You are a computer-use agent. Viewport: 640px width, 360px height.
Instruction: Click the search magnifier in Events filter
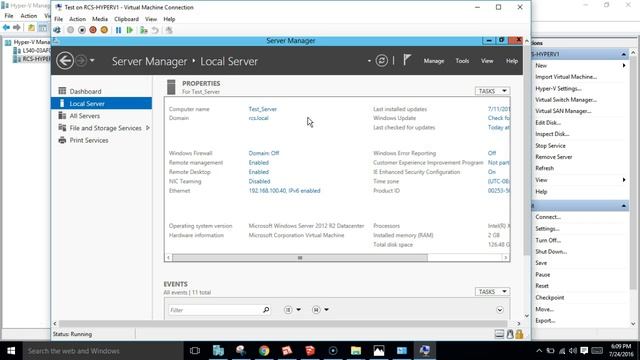click(266, 310)
